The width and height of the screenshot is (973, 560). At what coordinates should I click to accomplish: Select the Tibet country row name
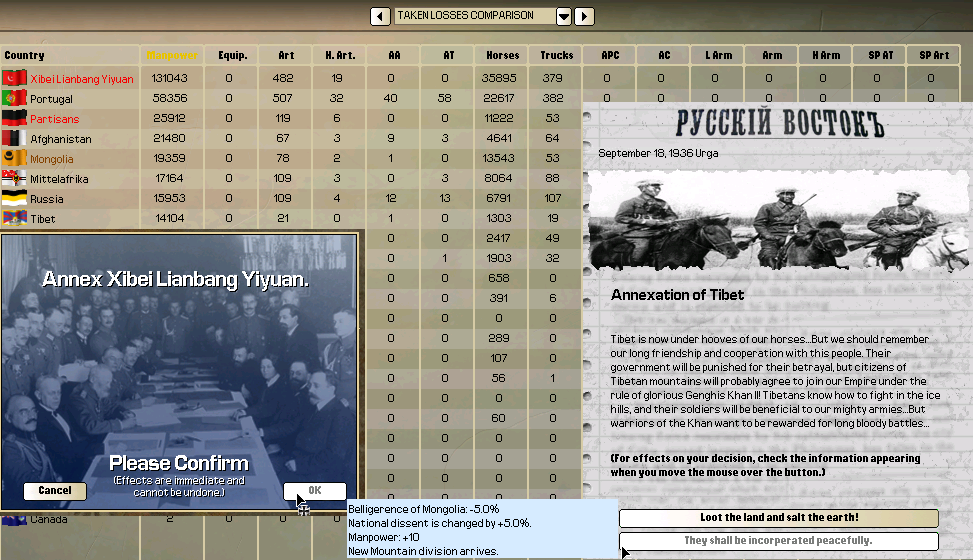(43, 219)
